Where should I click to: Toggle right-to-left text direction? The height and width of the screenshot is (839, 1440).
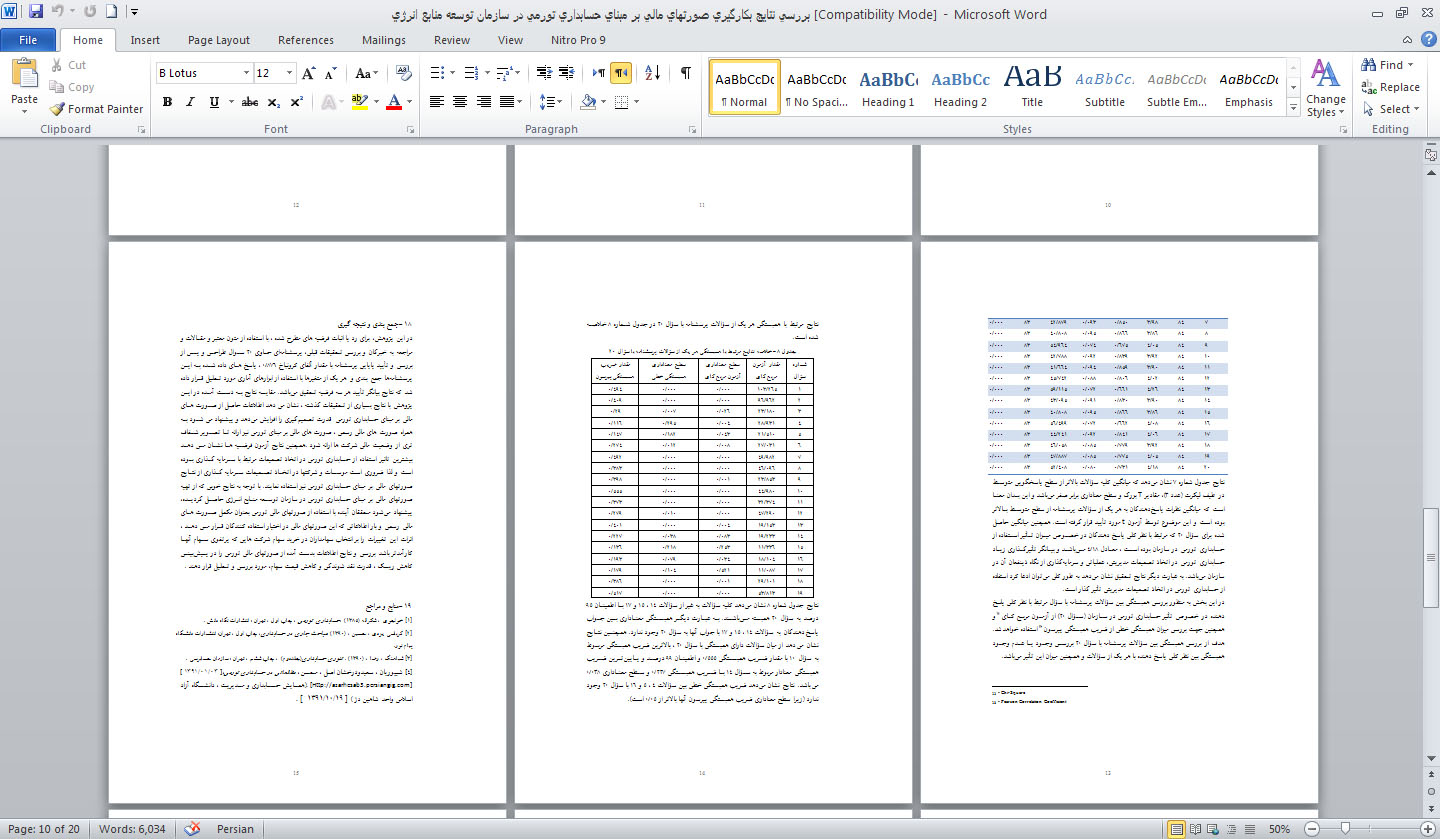point(621,73)
